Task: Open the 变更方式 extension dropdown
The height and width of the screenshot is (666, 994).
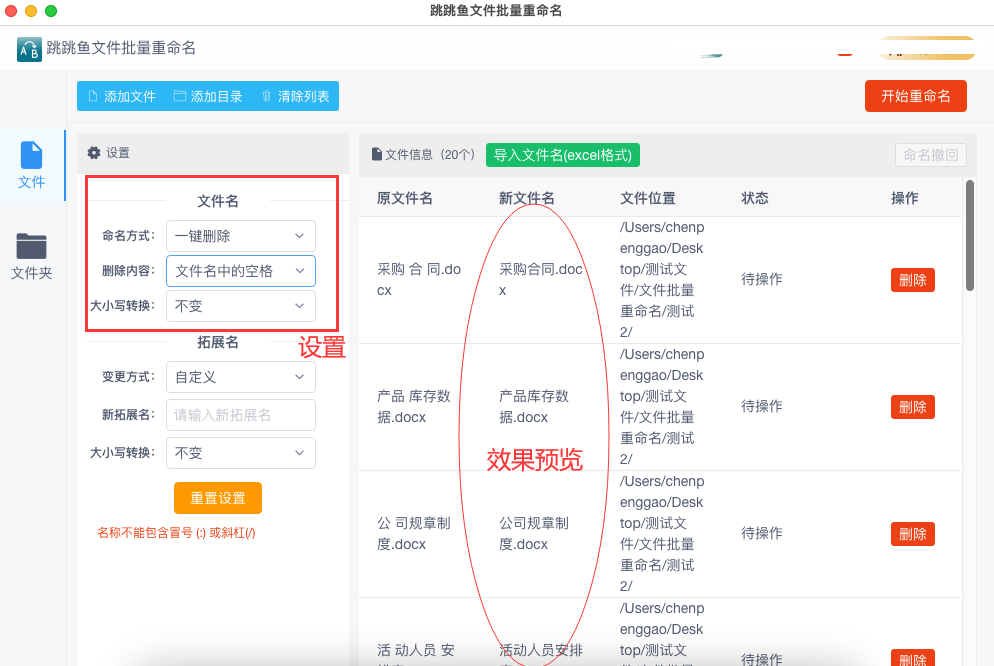Action: tap(240, 377)
